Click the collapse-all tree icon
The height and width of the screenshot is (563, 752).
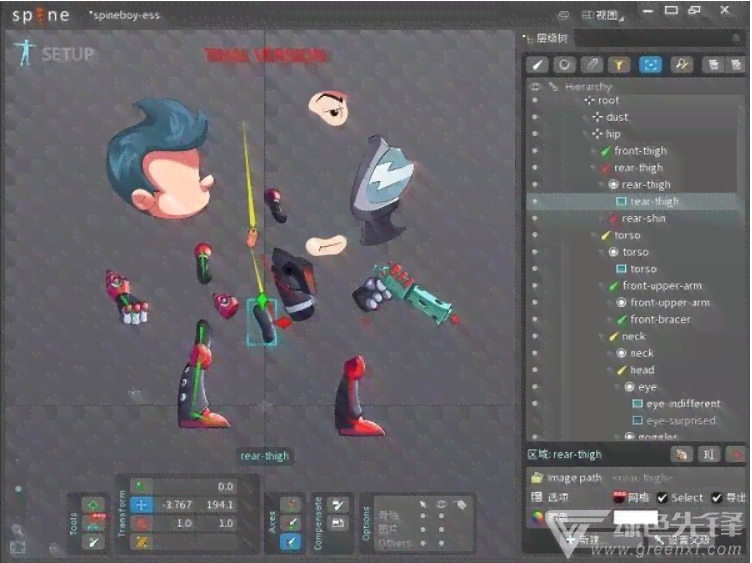(736, 65)
